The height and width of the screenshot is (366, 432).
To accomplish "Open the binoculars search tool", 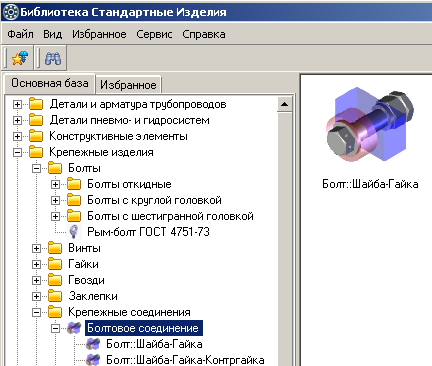I will [53, 58].
